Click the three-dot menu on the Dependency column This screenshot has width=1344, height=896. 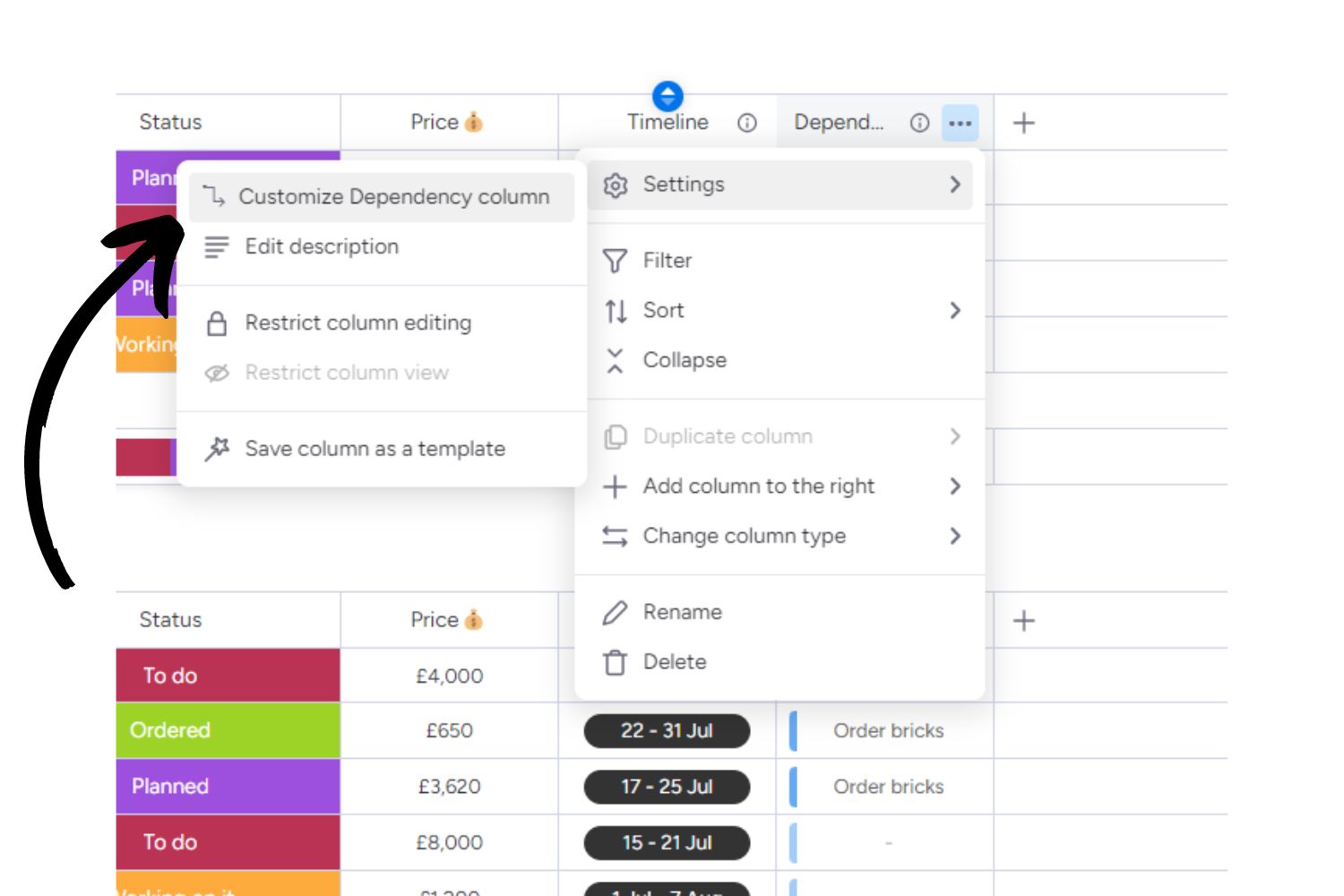(x=960, y=124)
